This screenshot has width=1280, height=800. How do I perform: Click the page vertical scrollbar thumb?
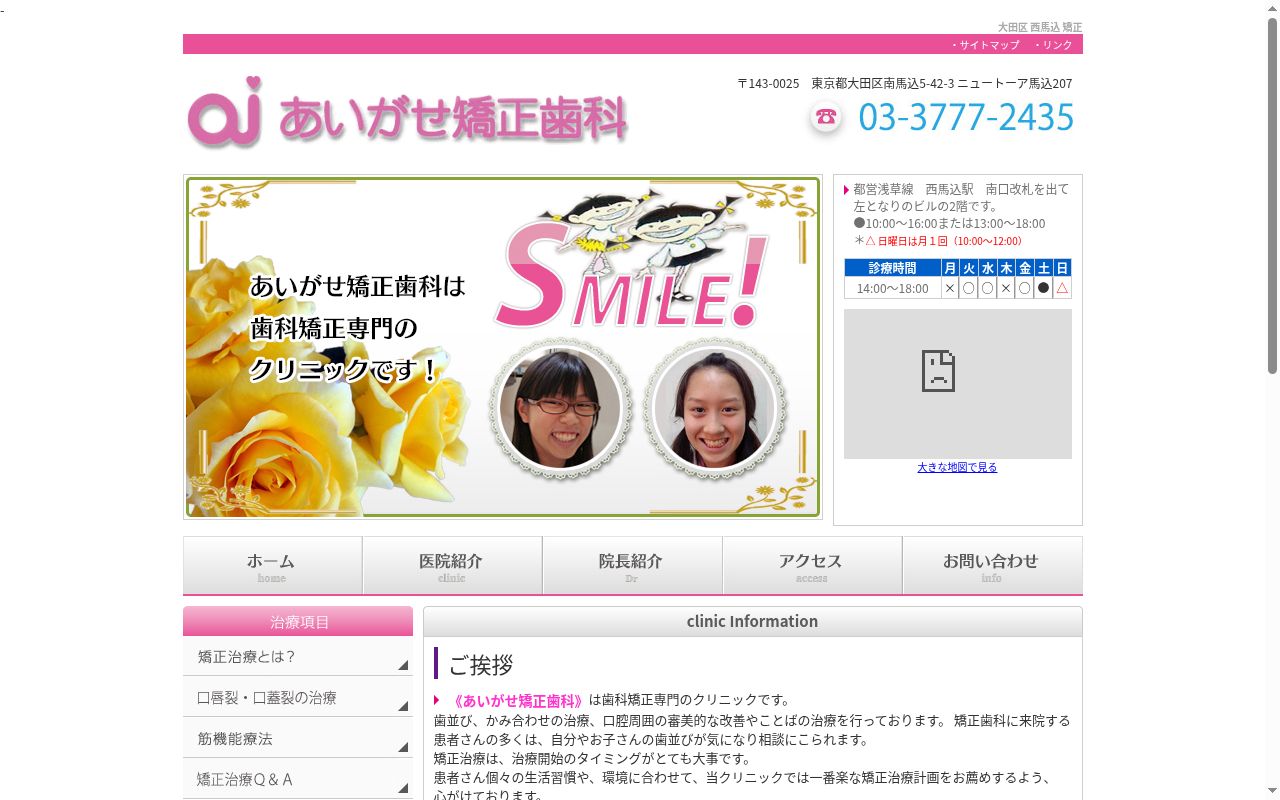(x=1272, y=195)
